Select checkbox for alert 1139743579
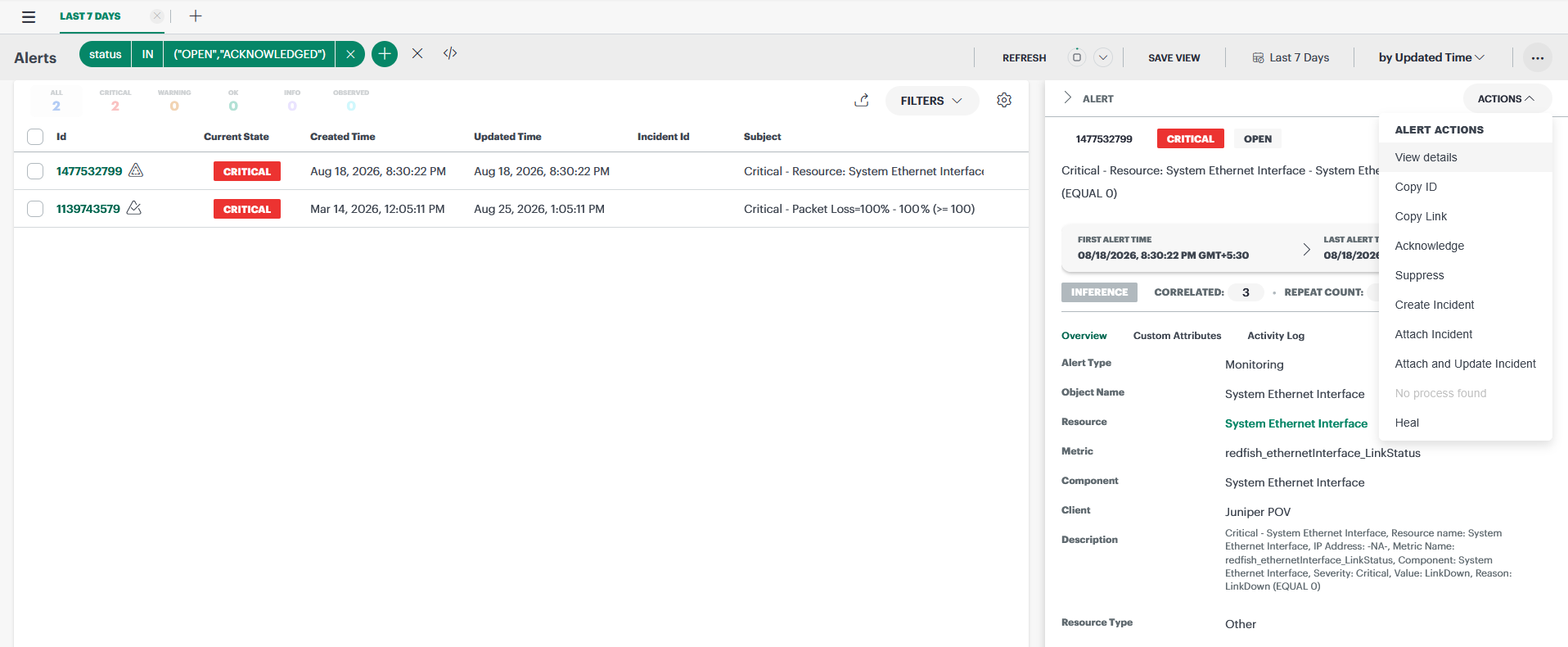1568x647 pixels. point(35,209)
